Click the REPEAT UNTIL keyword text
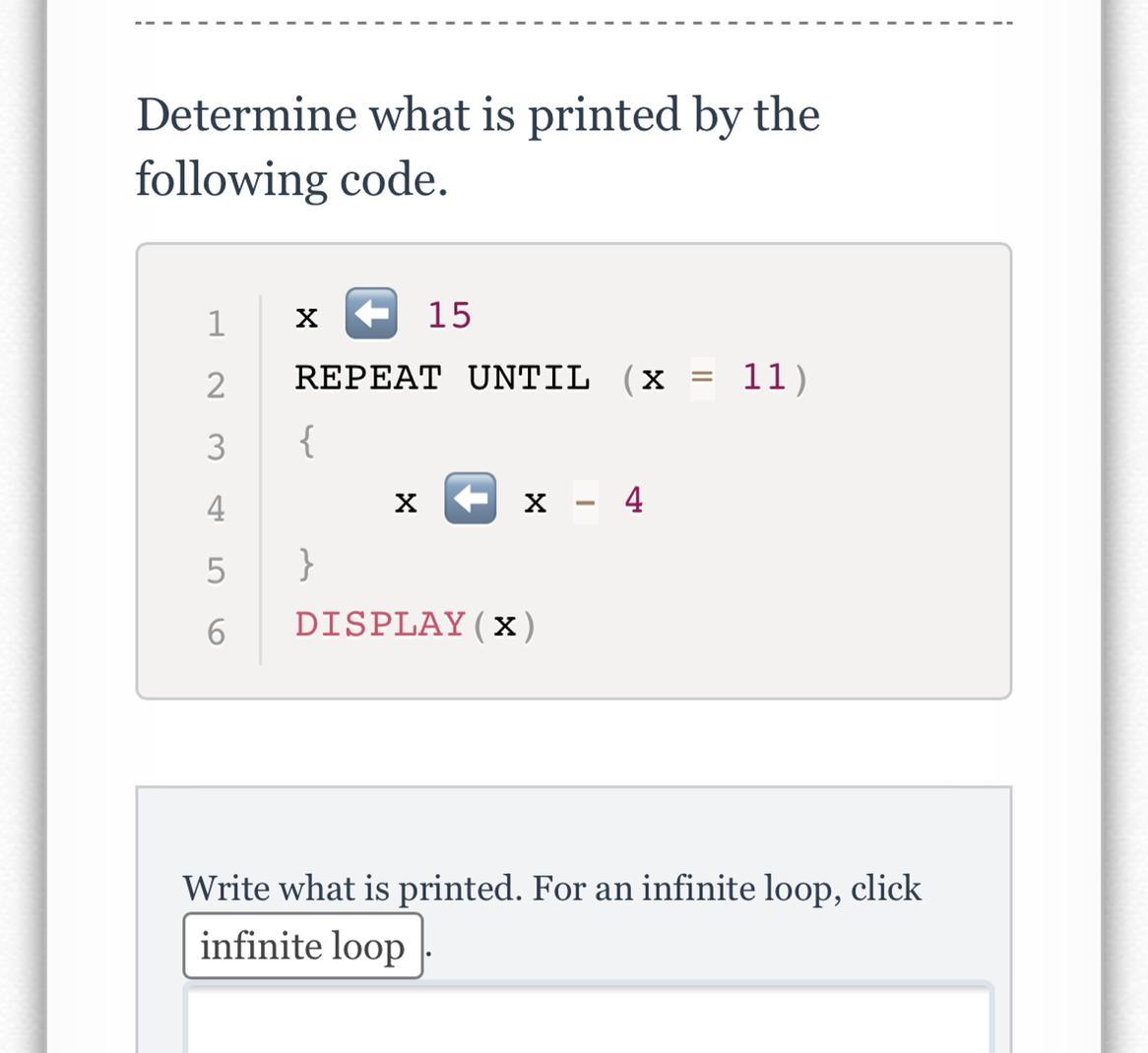The height and width of the screenshot is (1053, 1148). click(442, 378)
